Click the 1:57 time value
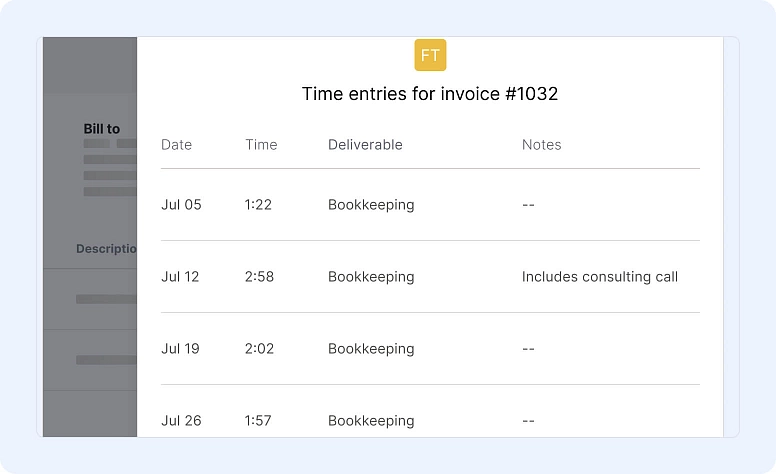This screenshot has width=776, height=474. (259, 421)
